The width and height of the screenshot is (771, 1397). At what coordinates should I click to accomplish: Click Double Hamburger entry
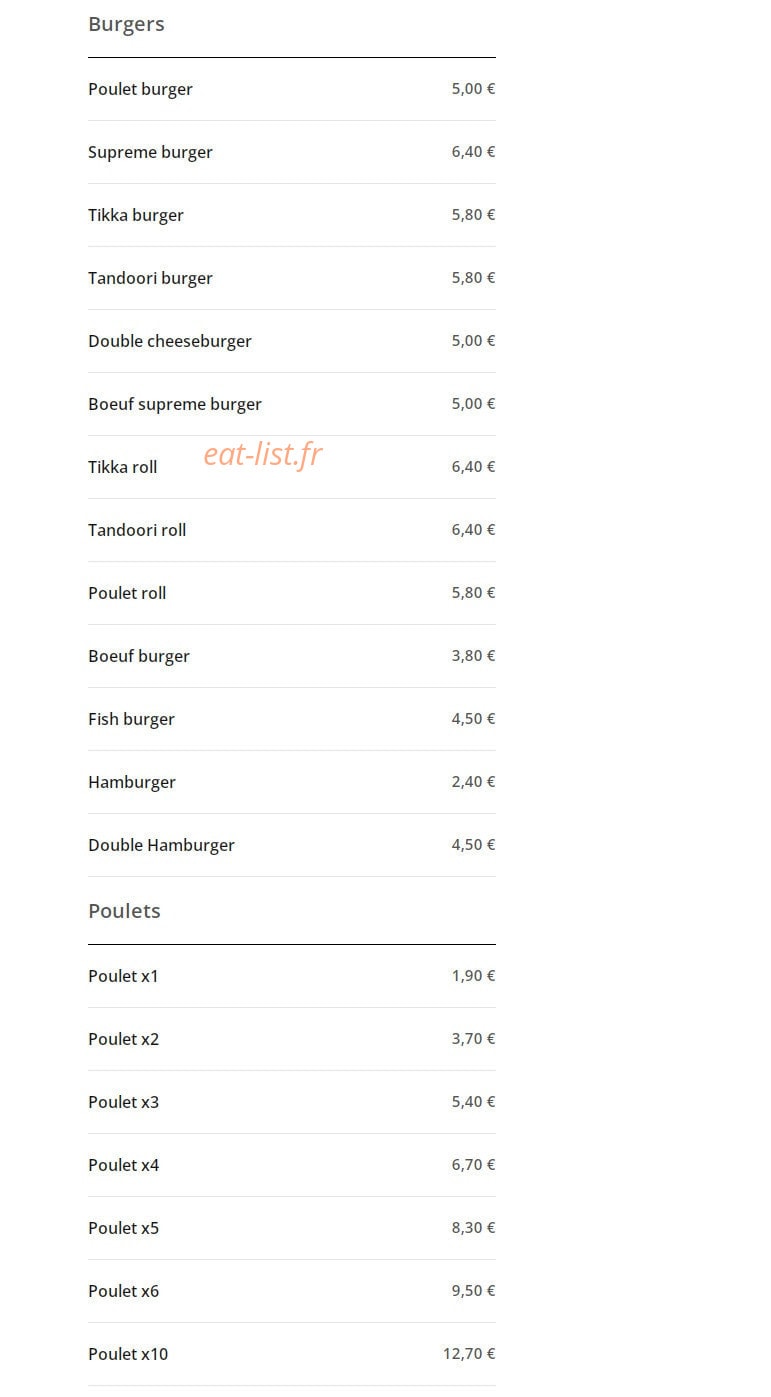point(291,845)
